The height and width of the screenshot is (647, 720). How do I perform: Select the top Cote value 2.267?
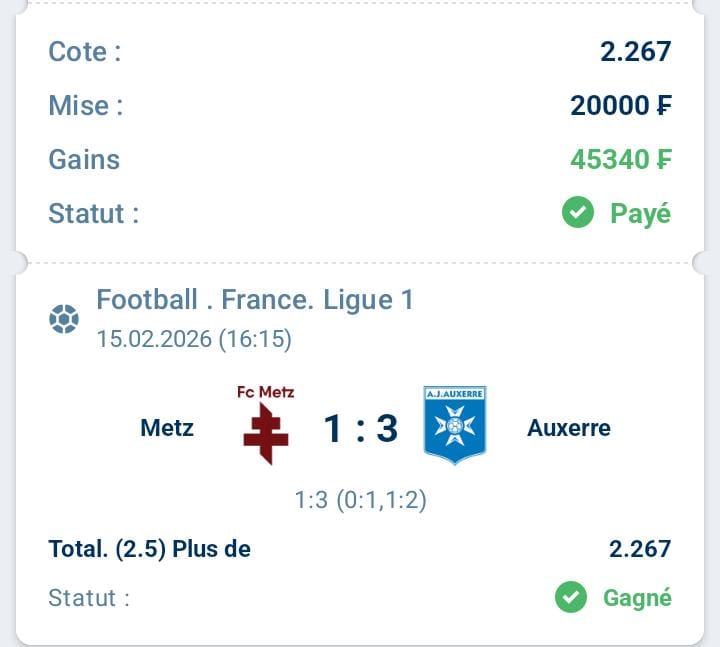tap(635, 51)
